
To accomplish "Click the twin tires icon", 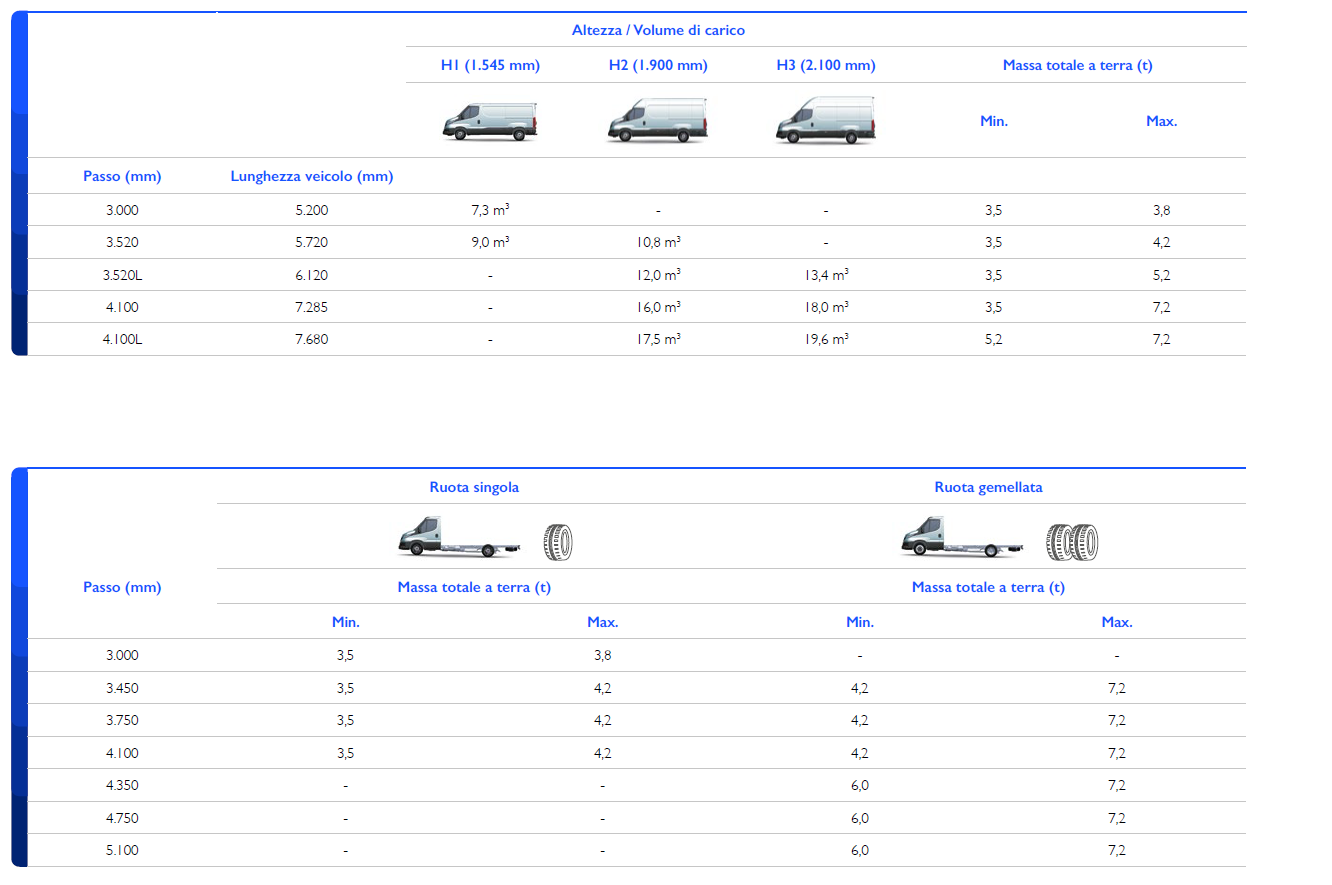I will pyautogui.click(x=1072, y=541).
